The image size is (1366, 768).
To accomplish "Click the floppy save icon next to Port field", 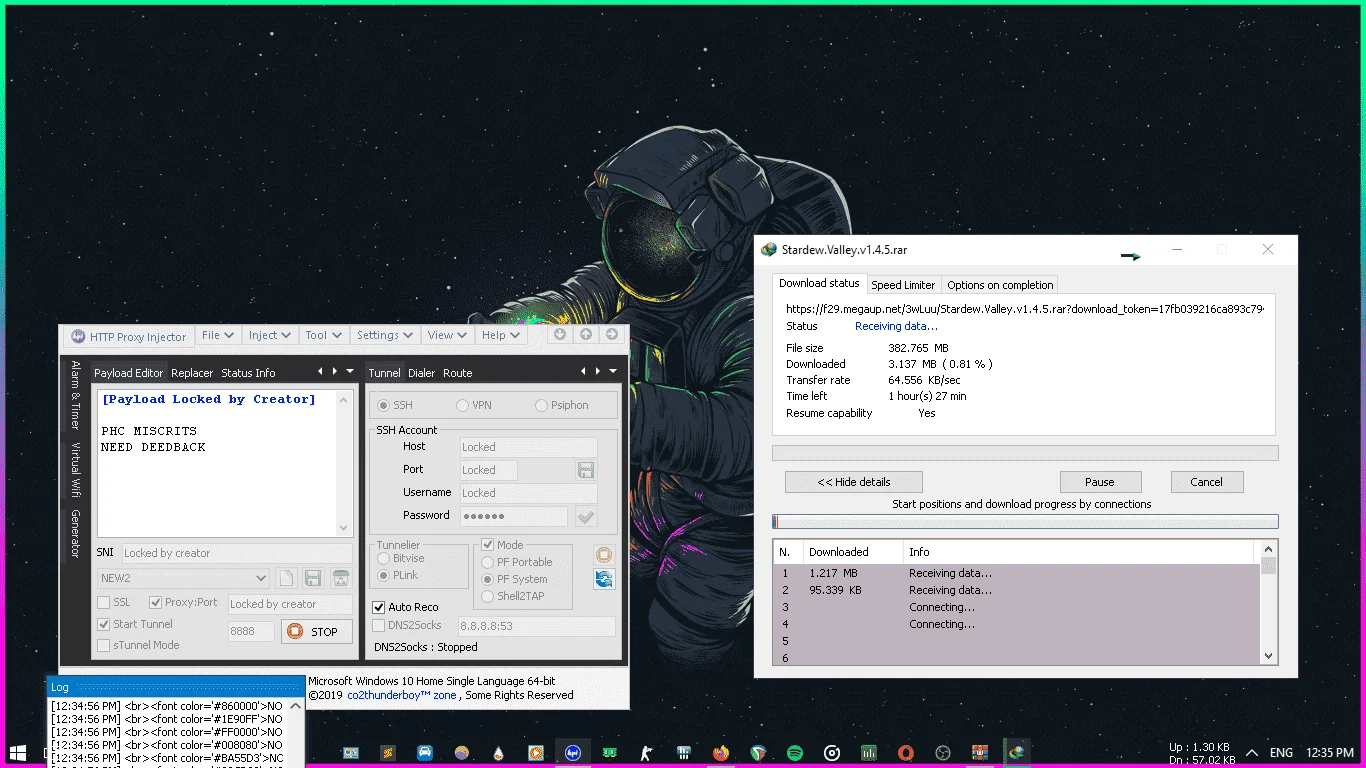I will [586, 470].
